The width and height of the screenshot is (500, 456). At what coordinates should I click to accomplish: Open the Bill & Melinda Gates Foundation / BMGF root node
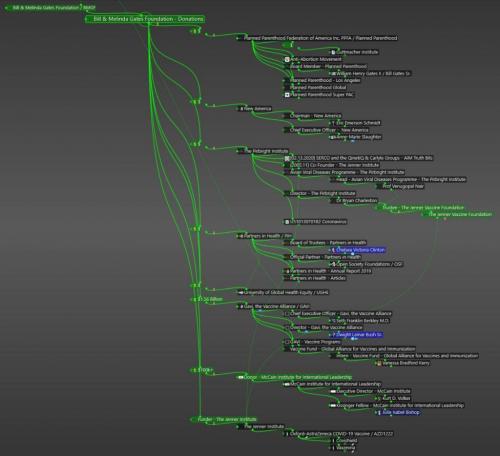pos(51,8)
